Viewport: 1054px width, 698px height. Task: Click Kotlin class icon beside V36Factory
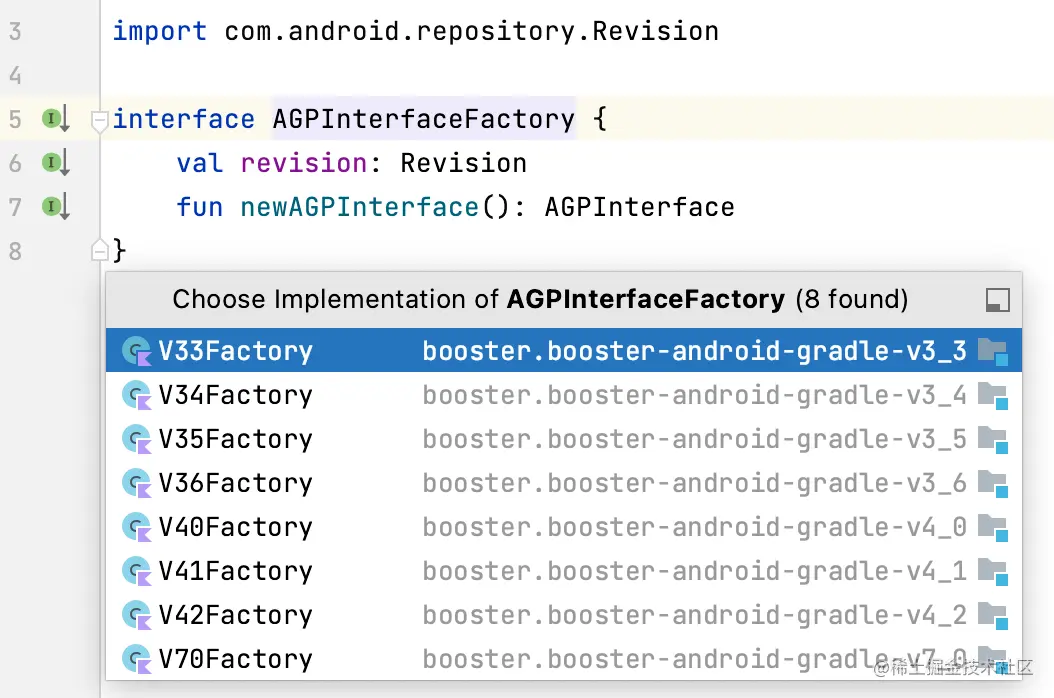136,483
